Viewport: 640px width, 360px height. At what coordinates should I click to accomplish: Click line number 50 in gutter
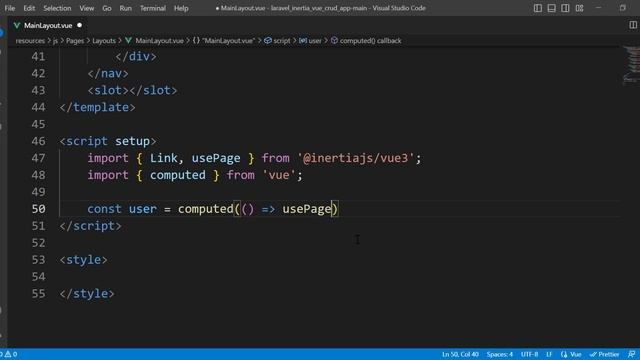point(38,209)
